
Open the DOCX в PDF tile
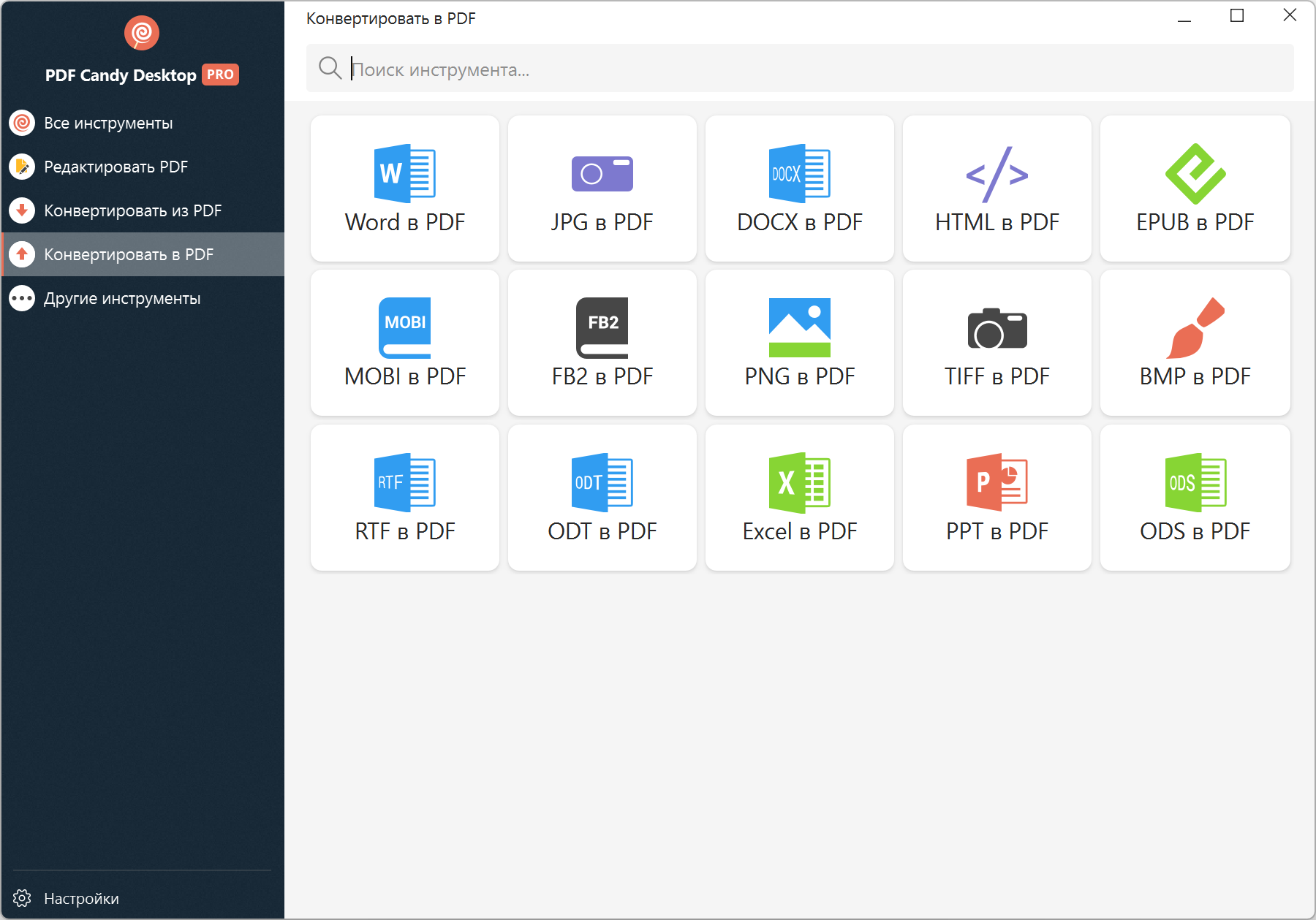tap(799, 189)
